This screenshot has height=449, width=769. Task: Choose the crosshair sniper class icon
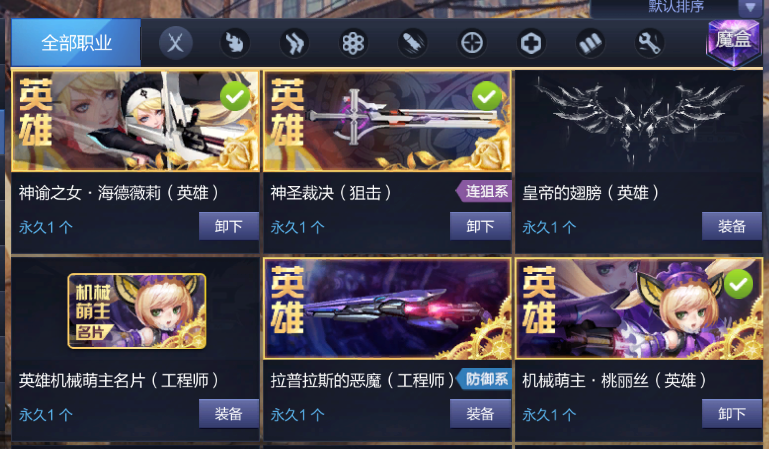pos(472,43)
